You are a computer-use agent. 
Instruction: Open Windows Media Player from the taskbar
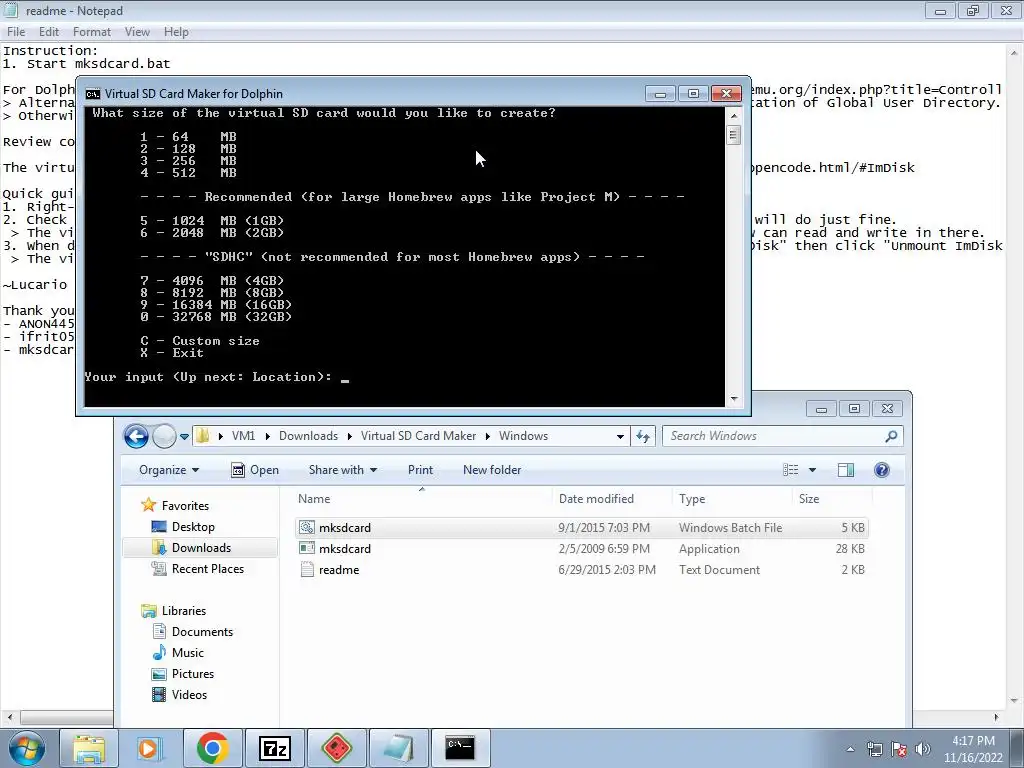coord(150,748)
